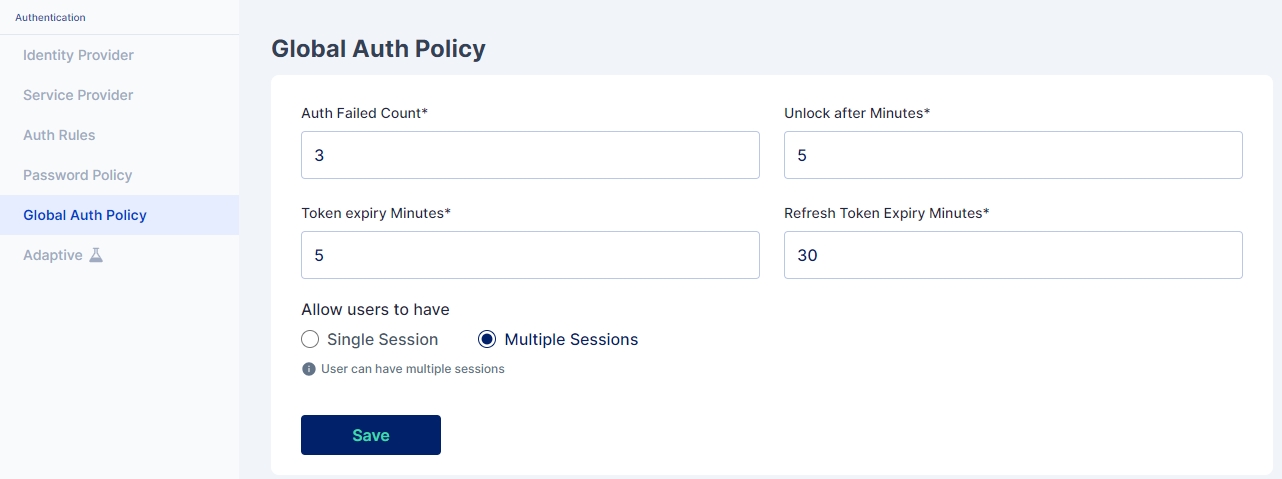This screenshot has width=1282, height=479.
Task: Click the Global Auth Policy page heading
Action: [378, 49]
